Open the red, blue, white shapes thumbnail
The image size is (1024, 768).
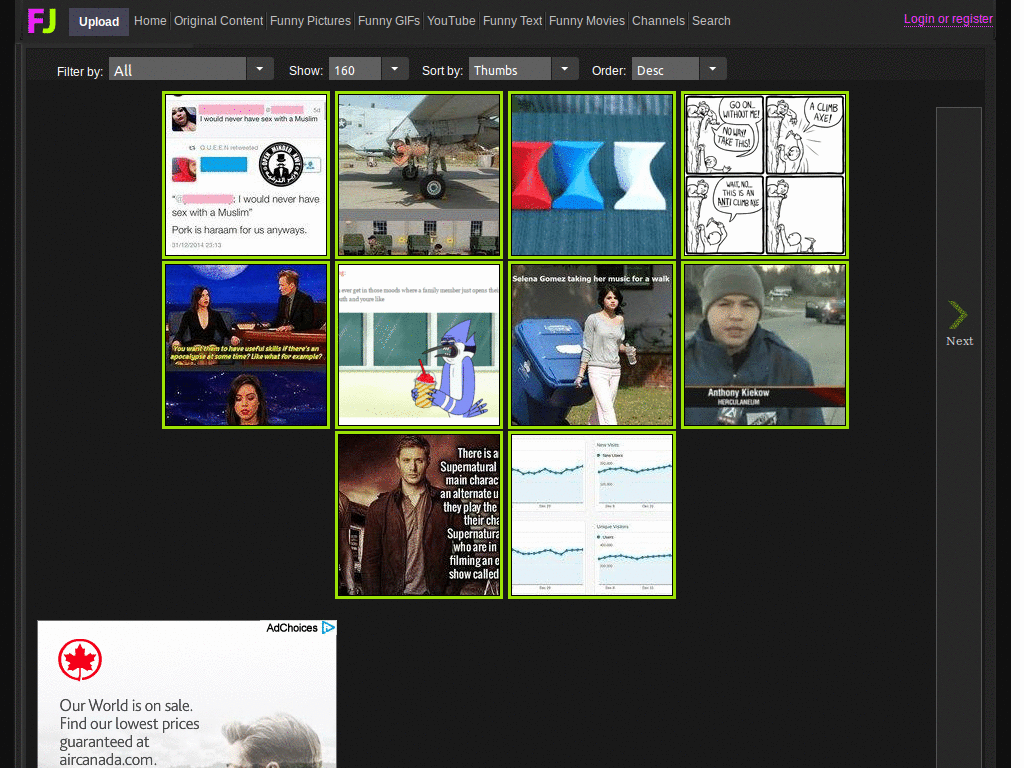[592, 175]
